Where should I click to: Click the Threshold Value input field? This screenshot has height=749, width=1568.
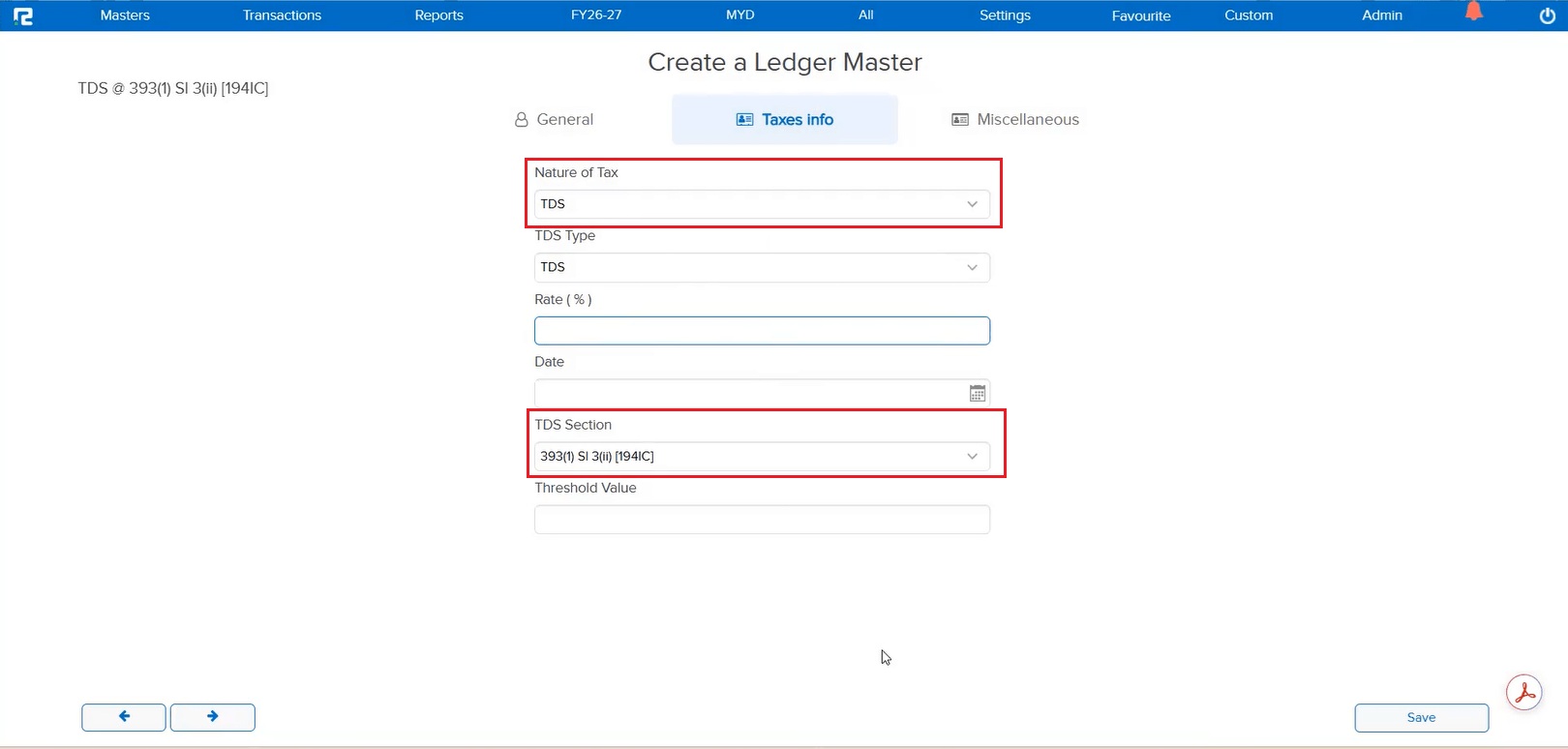(762, 520)
